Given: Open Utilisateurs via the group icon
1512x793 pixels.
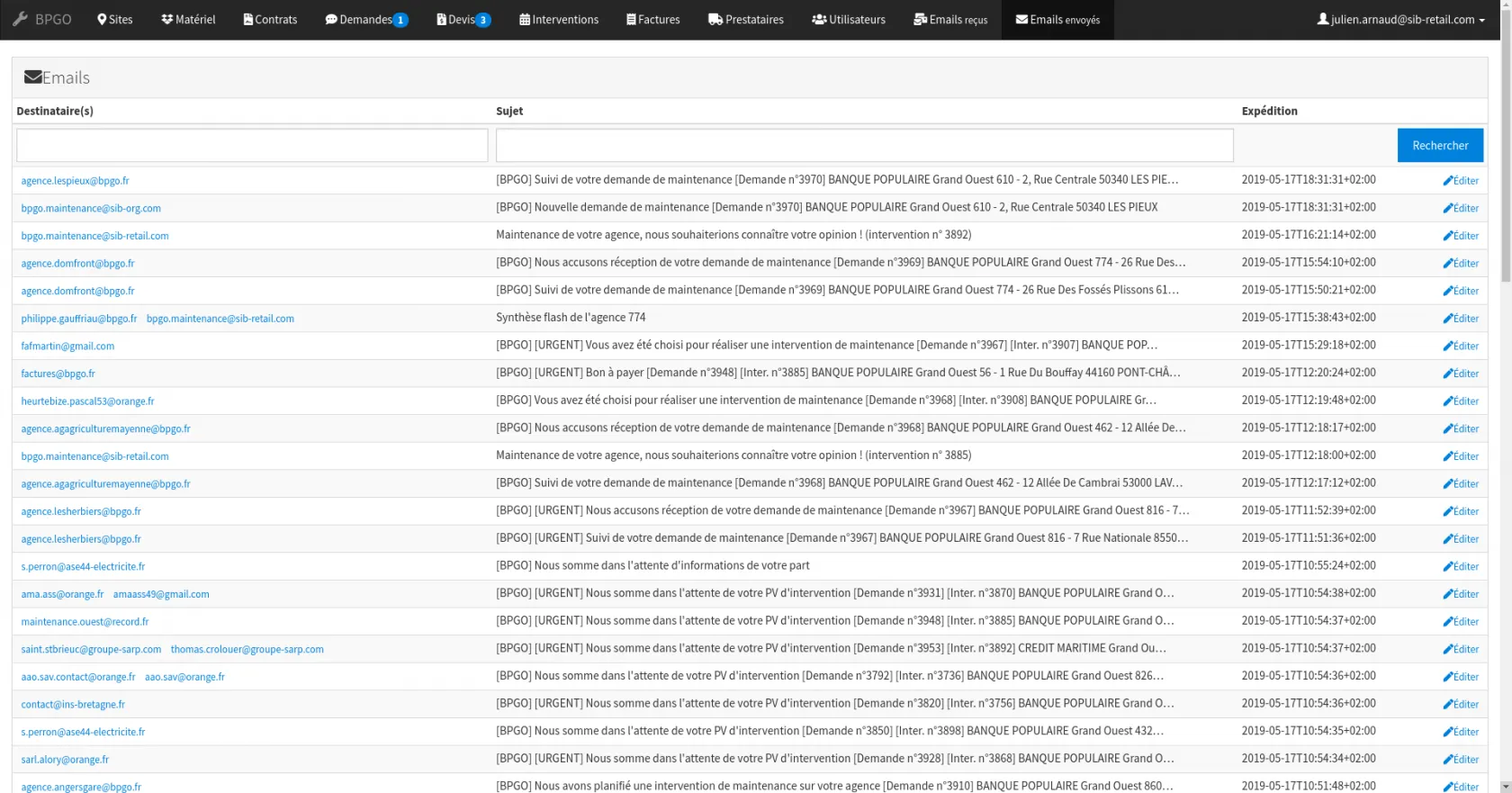Looking at the screenshot, I should pos(819,20).
